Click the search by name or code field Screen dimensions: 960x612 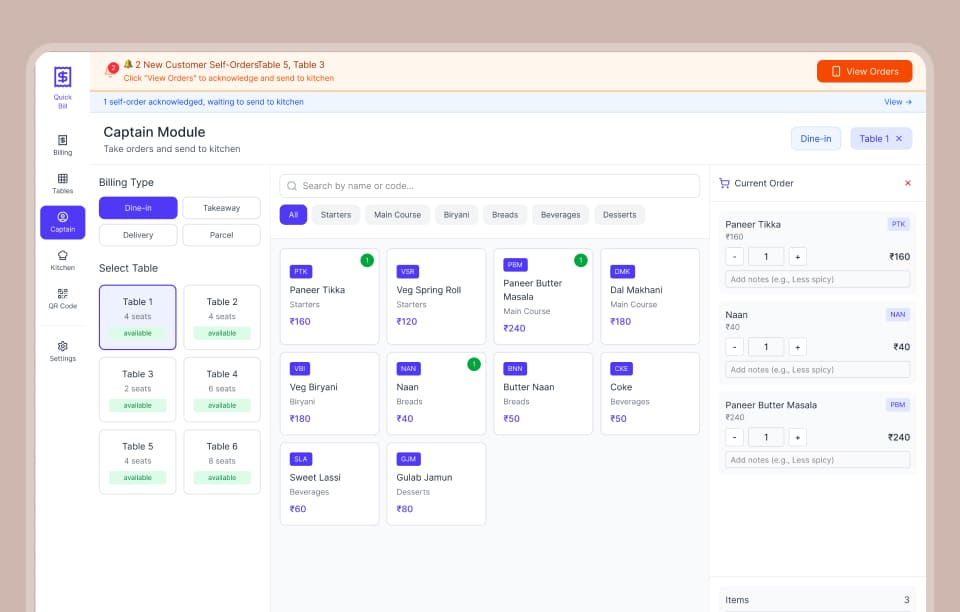click(490, 186)
